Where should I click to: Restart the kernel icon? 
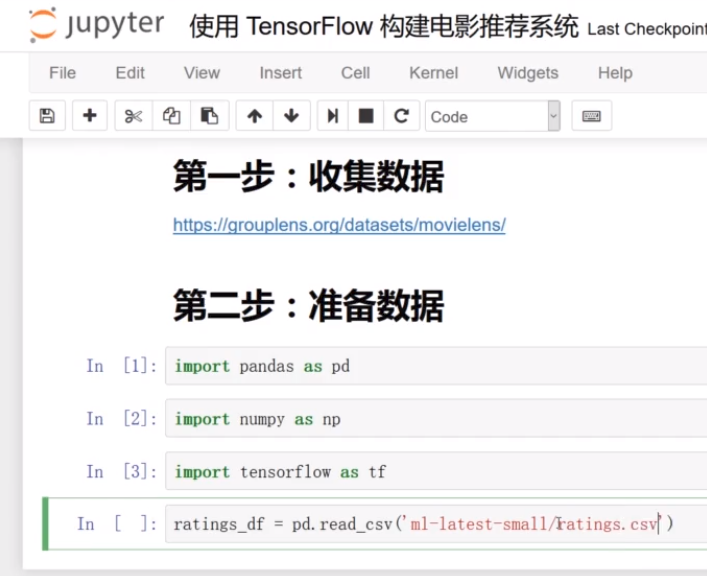tap(401, 116)
